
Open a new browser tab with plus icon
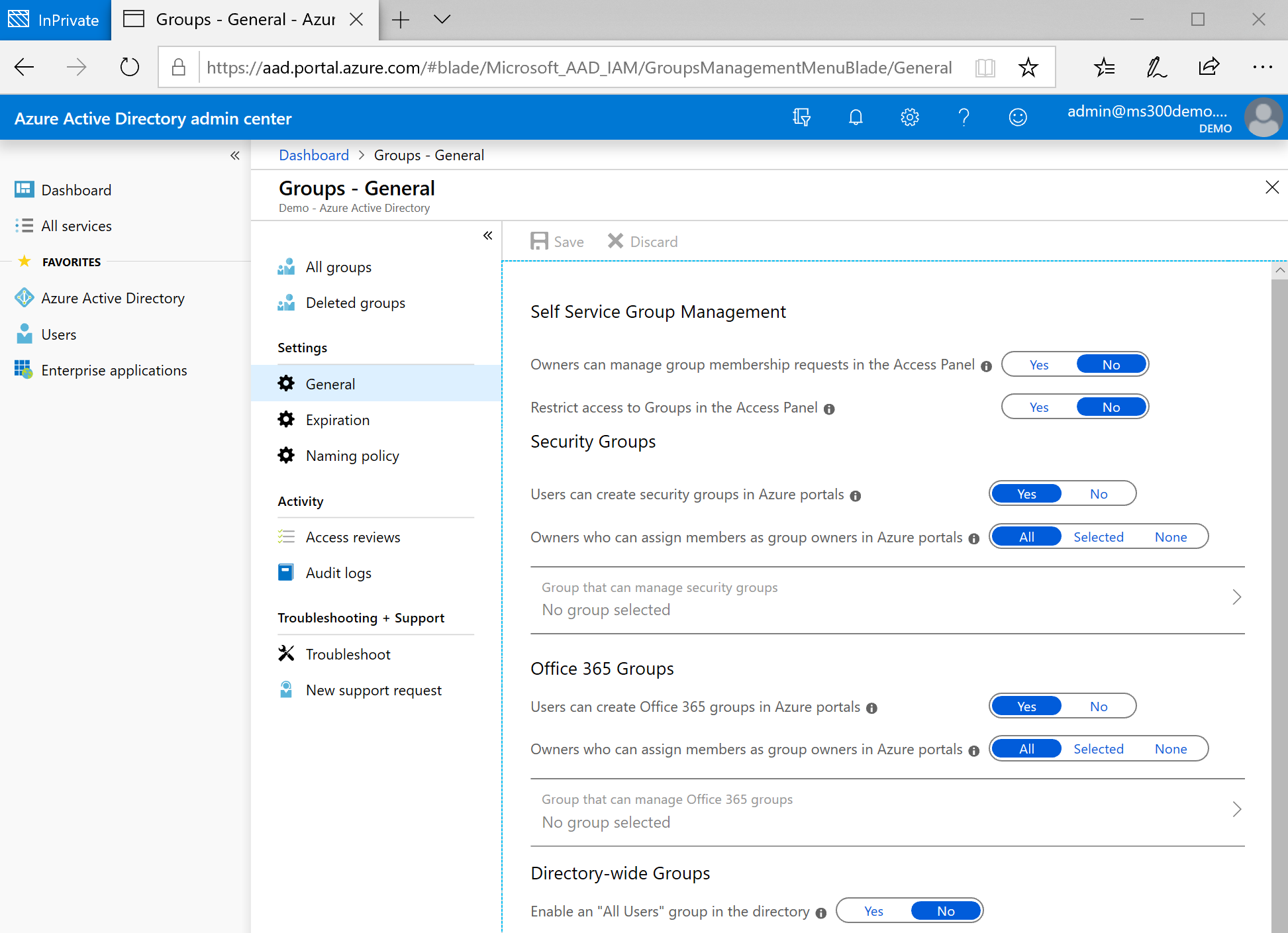tap(401, 20)
